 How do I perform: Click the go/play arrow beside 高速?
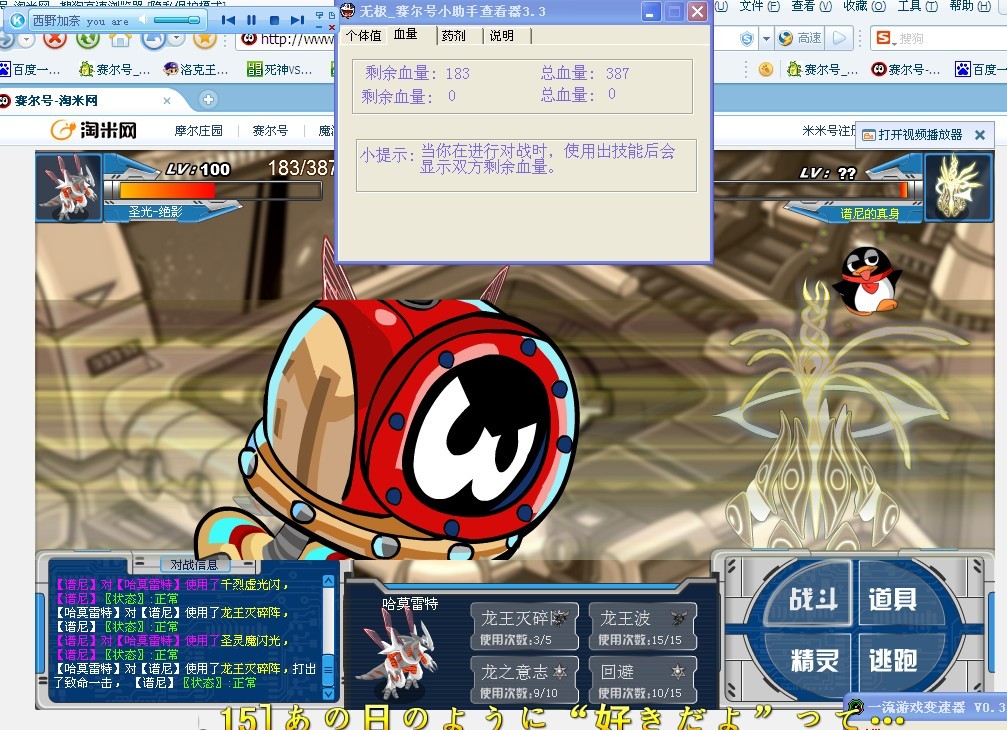click(x=839, y=39)
